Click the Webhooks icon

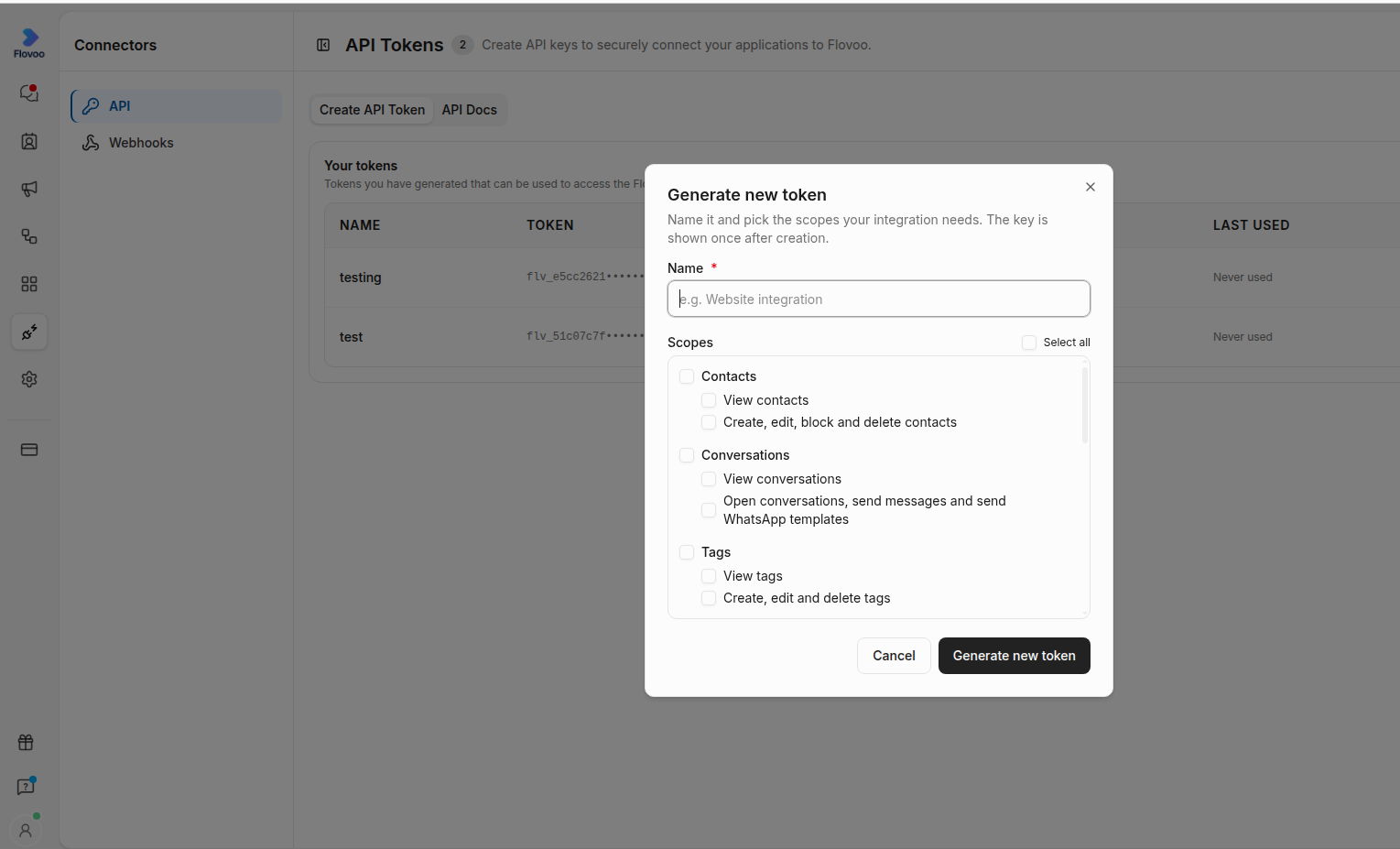pos(91,143)
